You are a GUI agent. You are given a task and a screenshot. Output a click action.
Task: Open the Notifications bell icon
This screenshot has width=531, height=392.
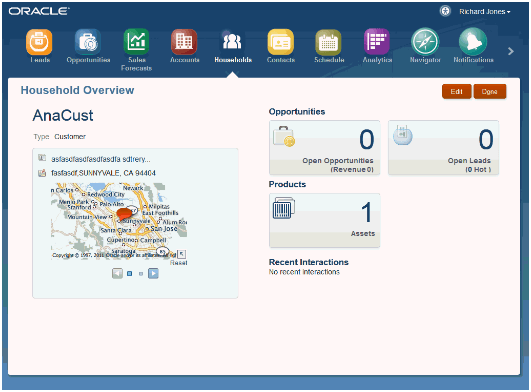(473, 42)
